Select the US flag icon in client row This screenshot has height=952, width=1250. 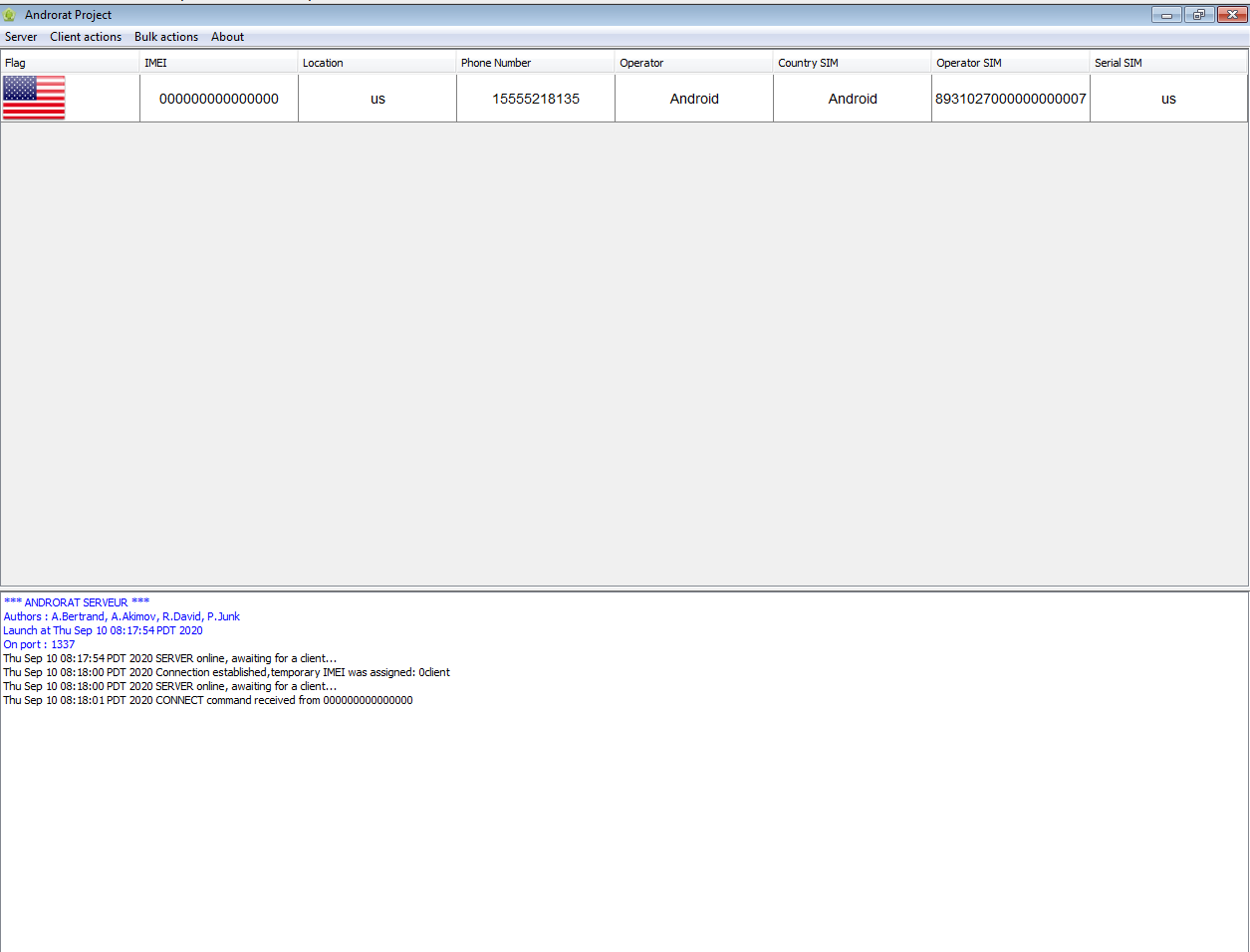point(34,98)
